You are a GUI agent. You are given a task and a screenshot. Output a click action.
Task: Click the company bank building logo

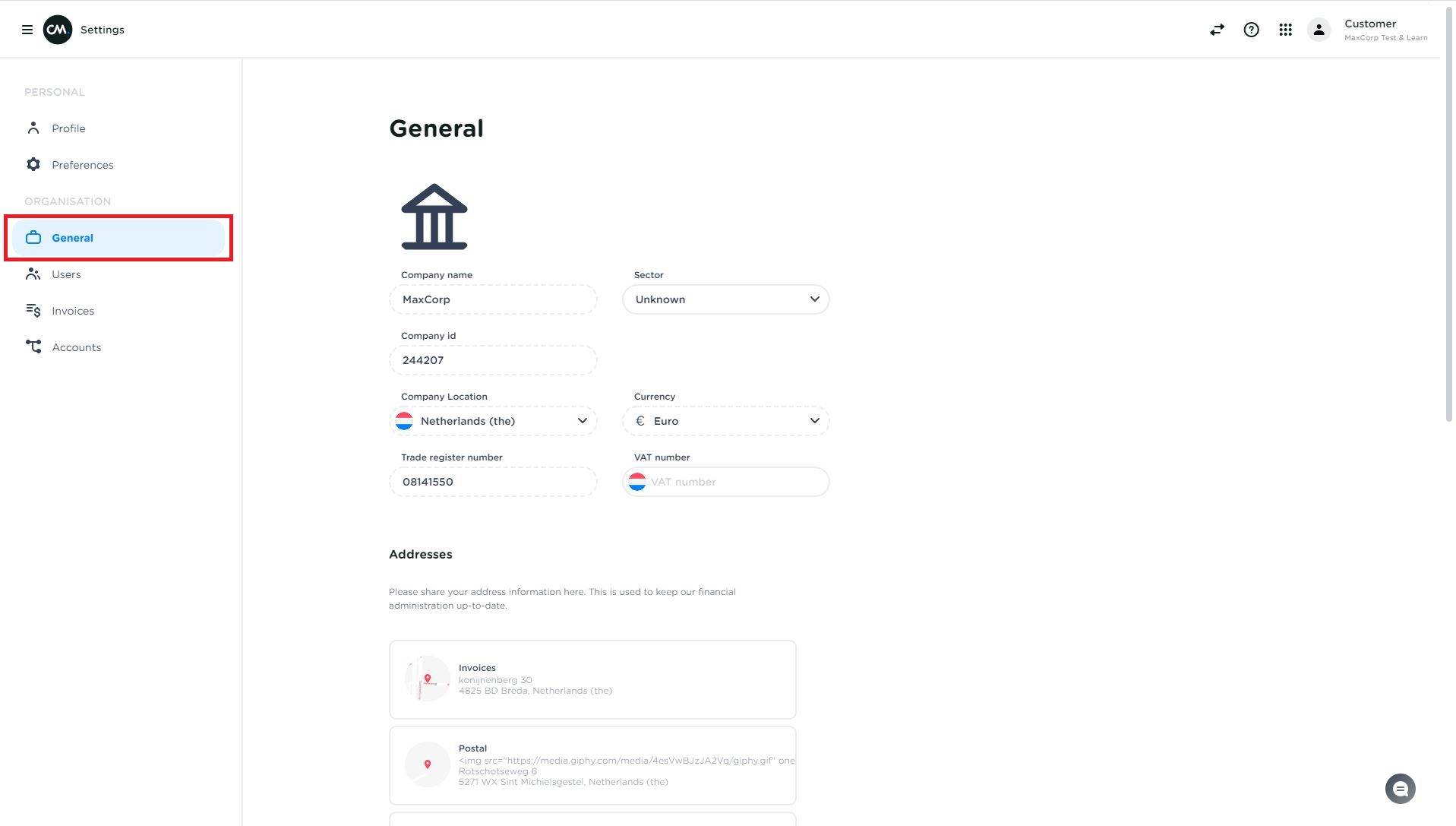(434, 217)
